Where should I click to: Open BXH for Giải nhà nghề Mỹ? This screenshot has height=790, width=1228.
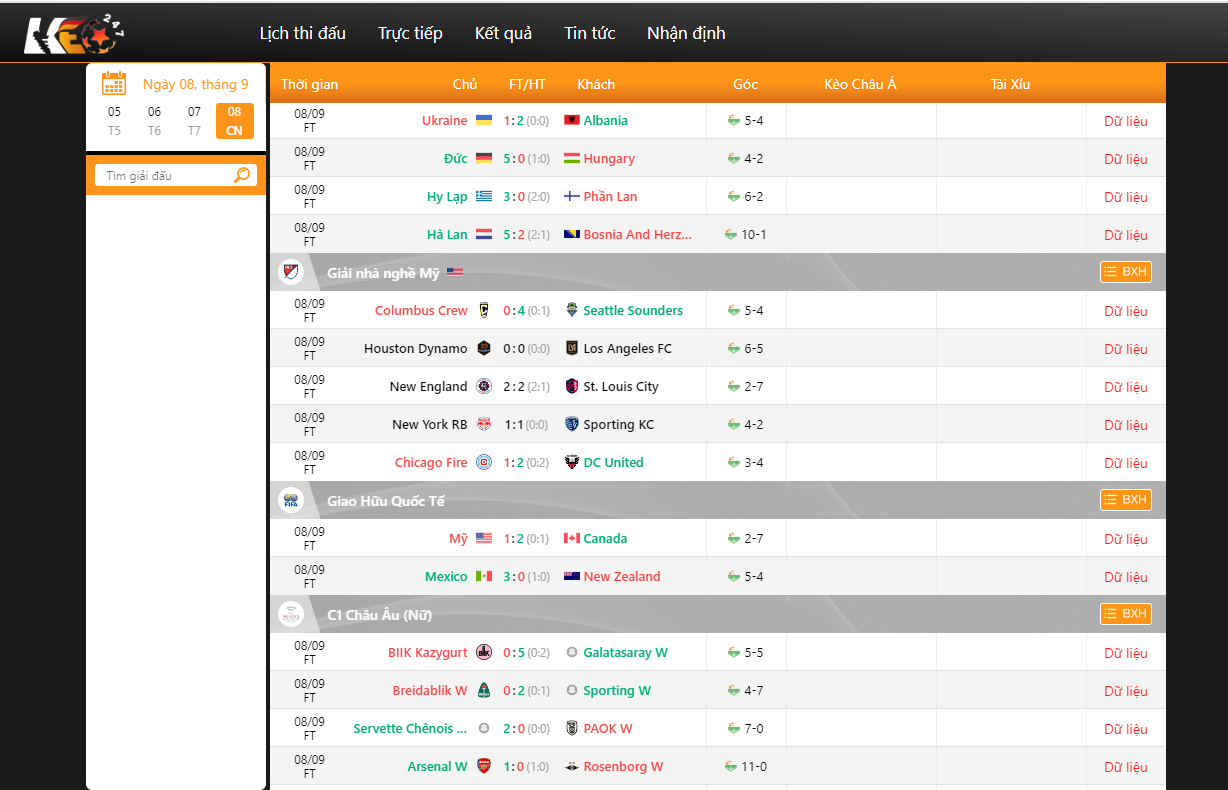[x=1126, y=272]
